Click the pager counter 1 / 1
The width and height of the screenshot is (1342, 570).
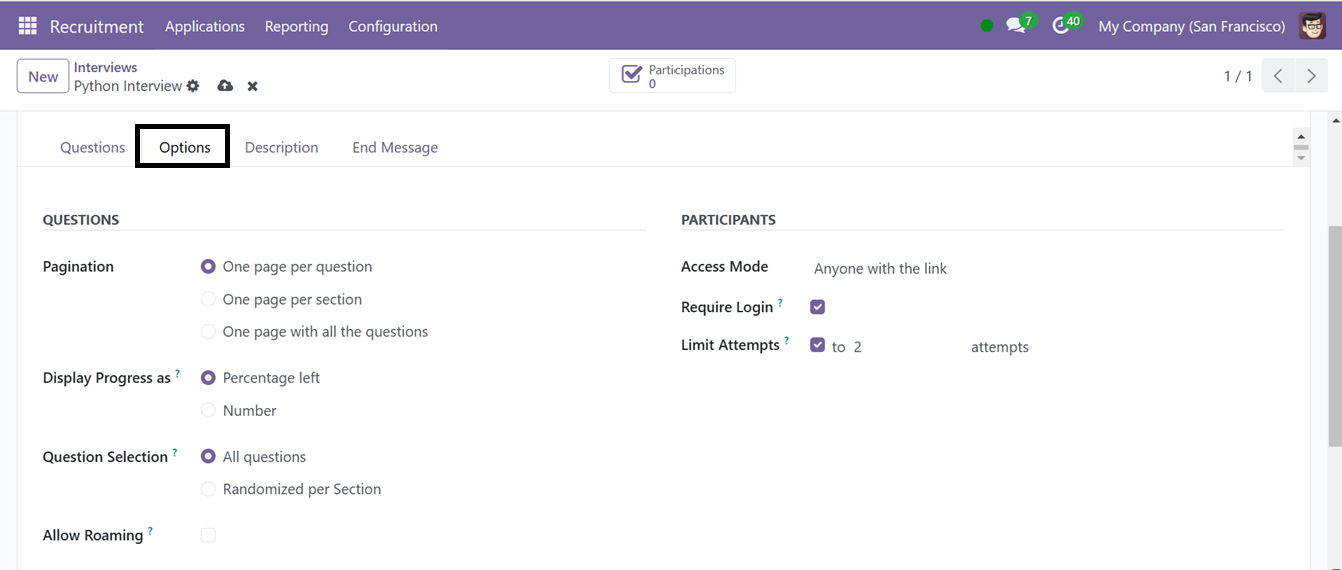click(x=1238, y=76)
